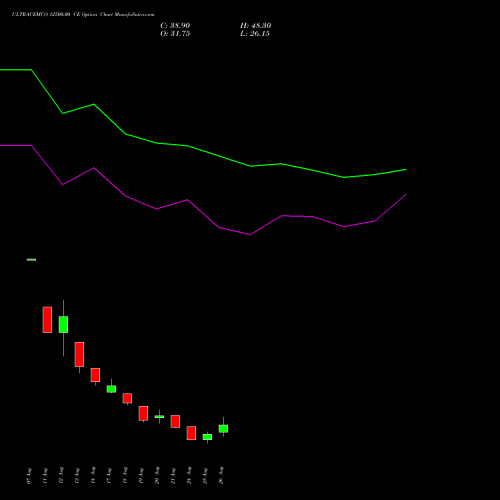Click the "21 Aug" date label
The height and width of the screenshot is (500, 500).
pyautogui.click(x=173, y=476)
